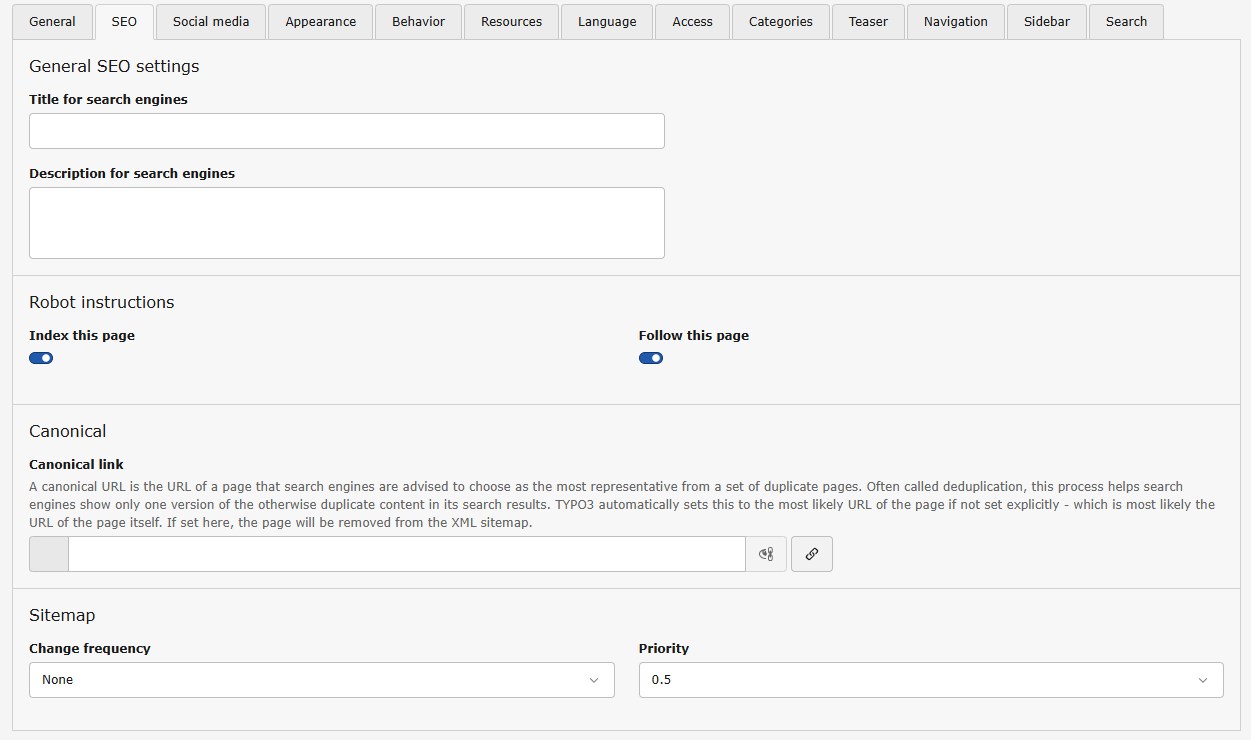1251x740 pixels.
Task: Switch to the General tab
Action: 52,22
